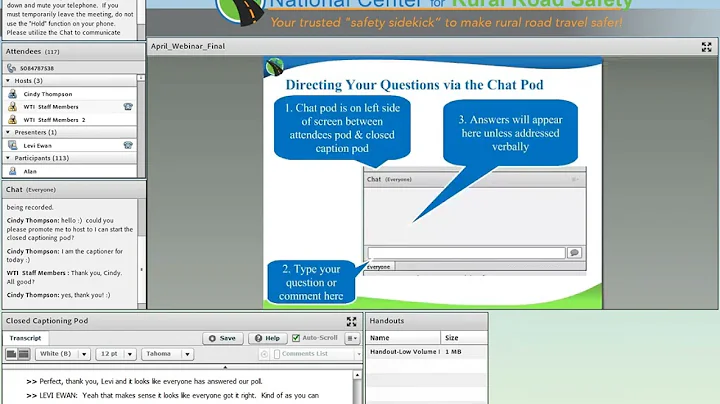Click the telephone status icon beside Levi Ewan

click(x=128, y=145)
